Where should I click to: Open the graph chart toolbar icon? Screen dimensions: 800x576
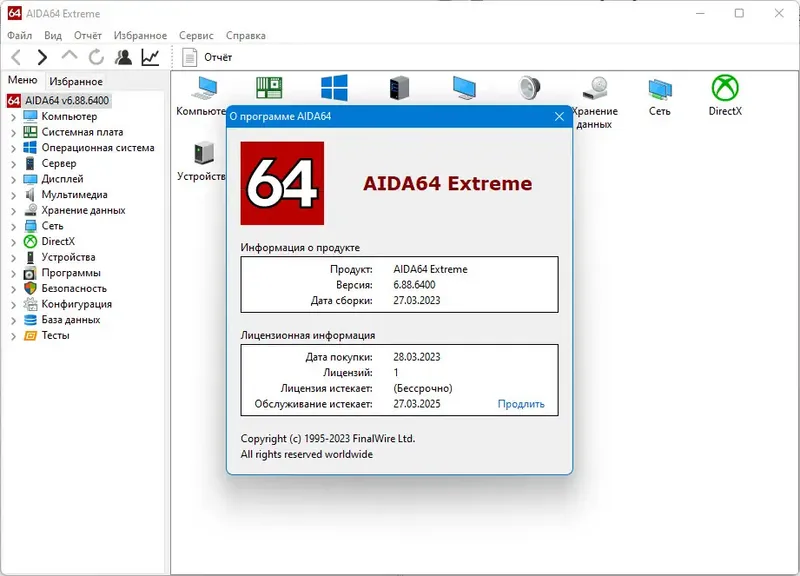148,57
